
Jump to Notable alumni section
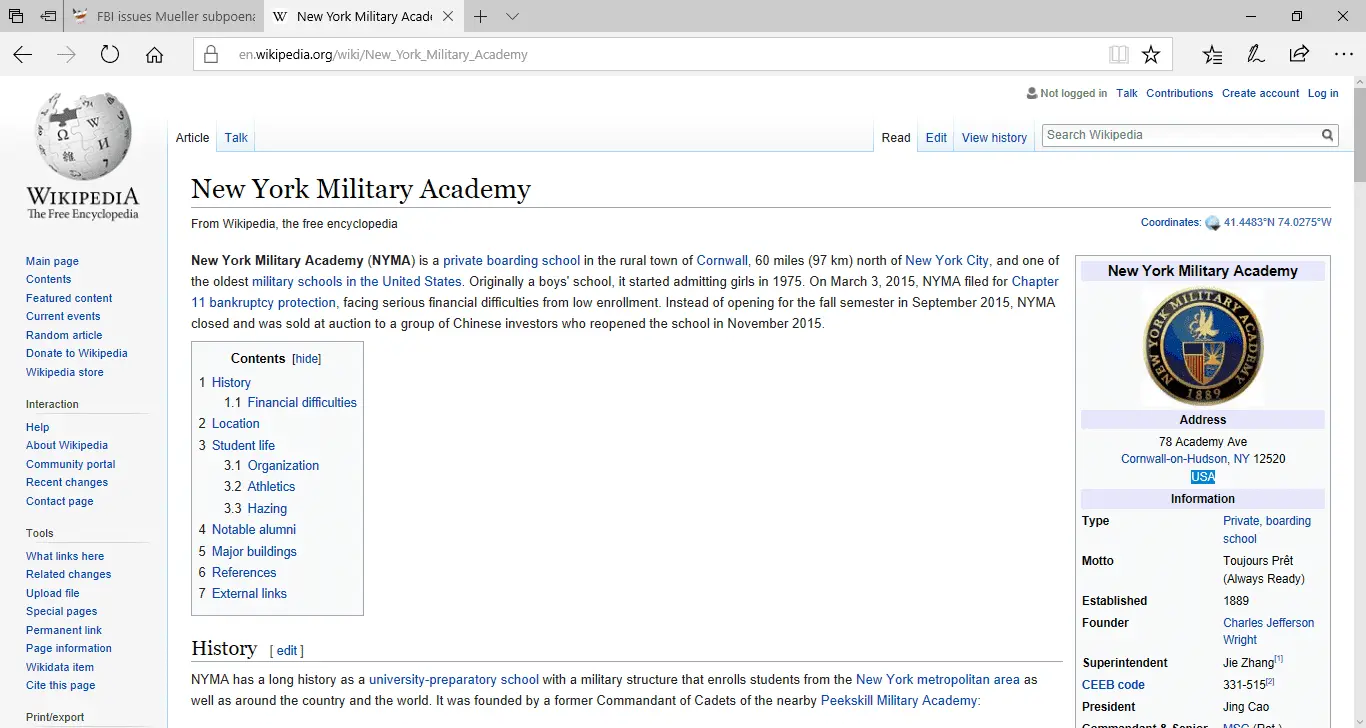(x=253, y=529)
